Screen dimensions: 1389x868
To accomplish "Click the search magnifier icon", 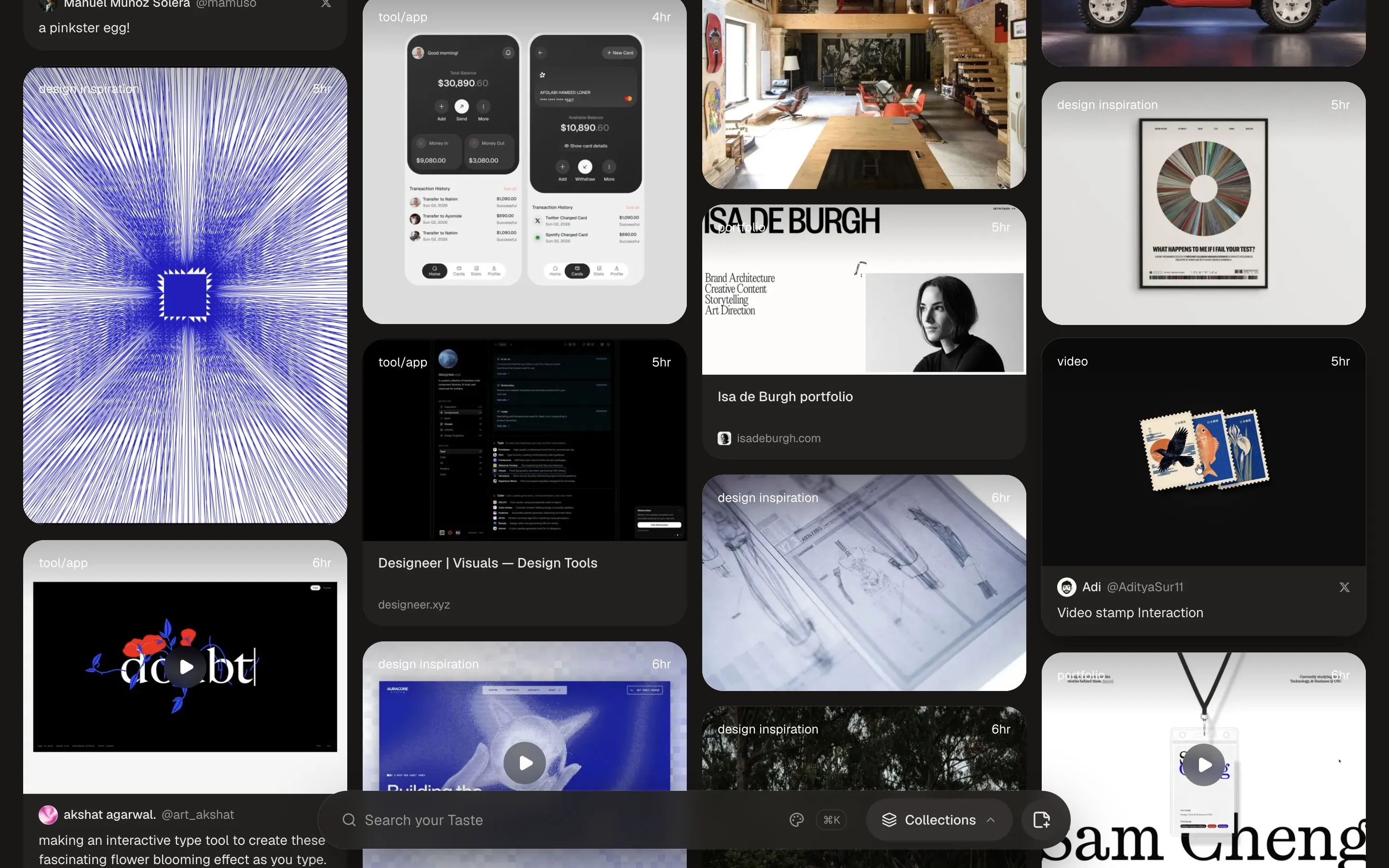I will pyautogui.click(x=349, y=820).
